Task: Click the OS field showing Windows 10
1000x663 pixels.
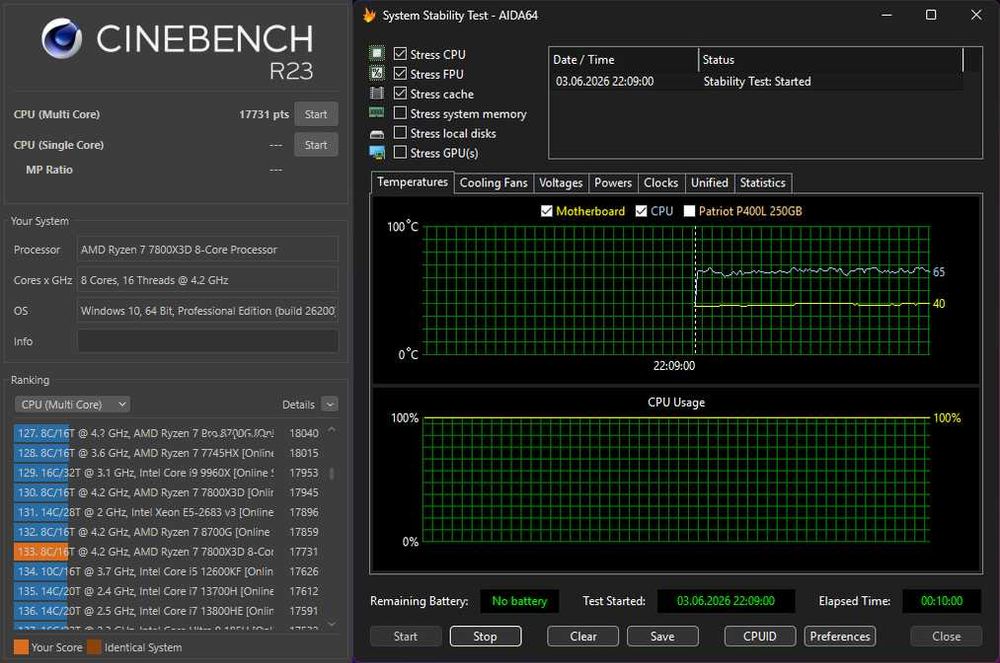Action: pos(208,310)
